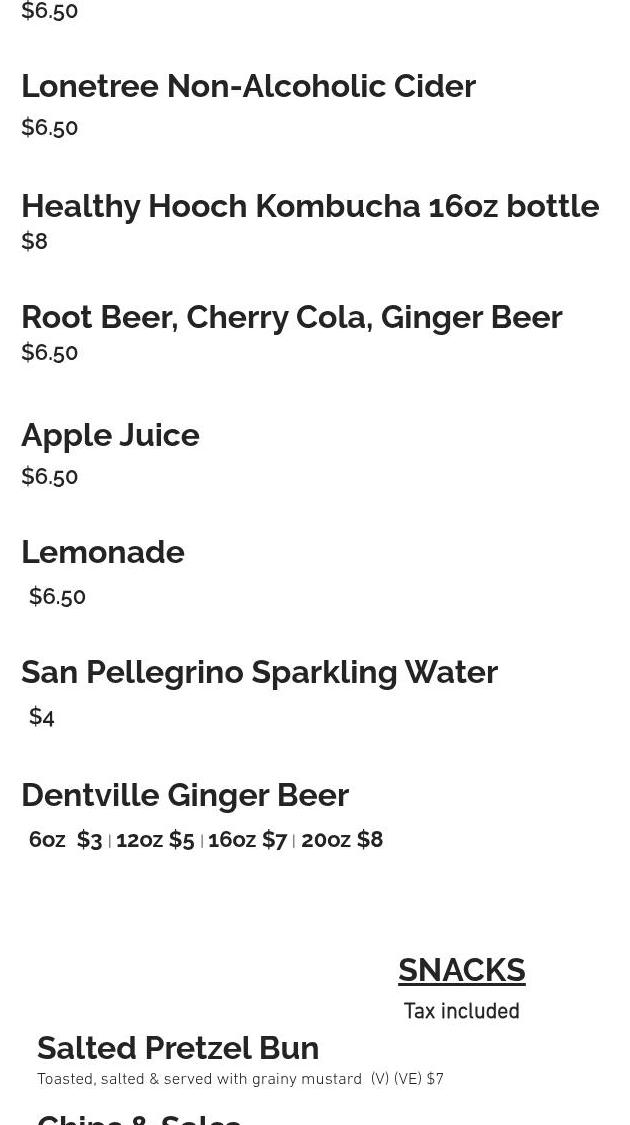
Task: Select the Lemonade heading
Action: pos(103,552)
